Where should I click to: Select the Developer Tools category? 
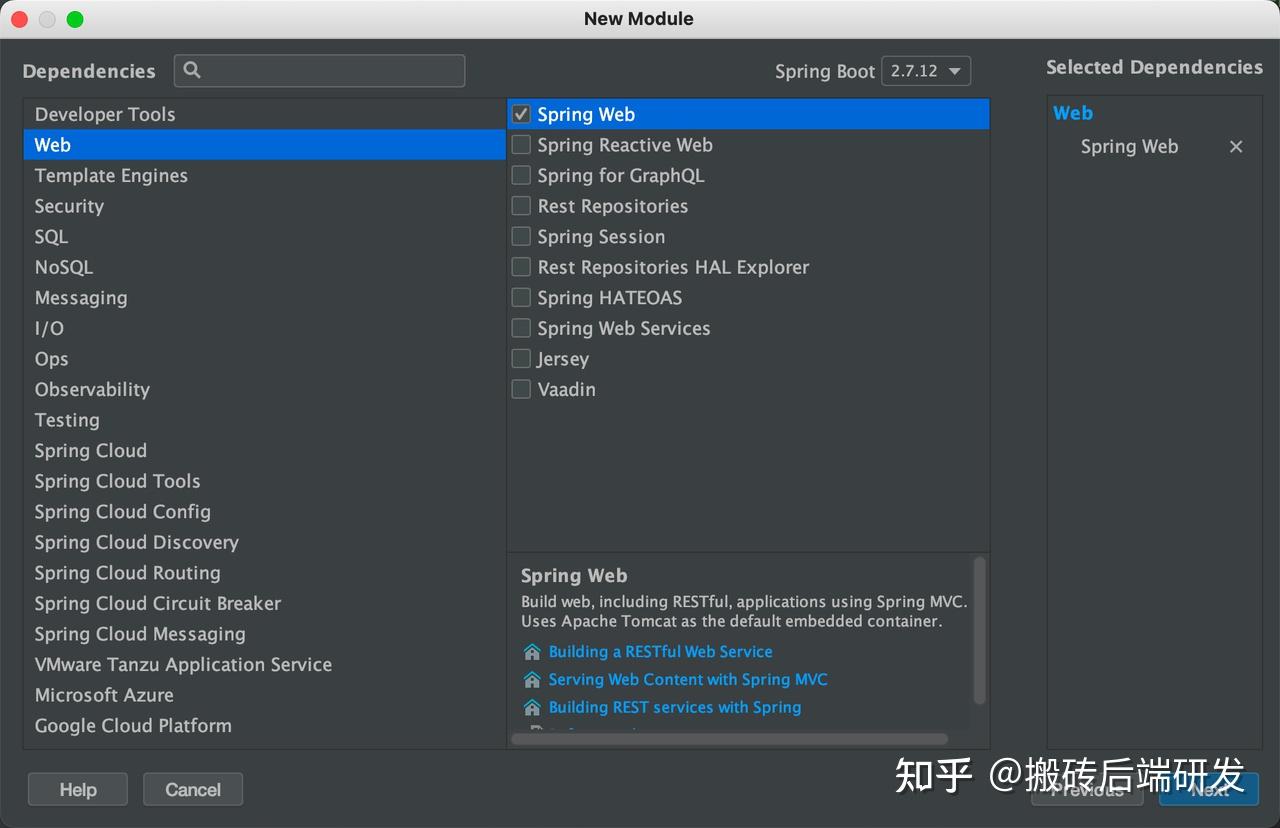[105, 114]
